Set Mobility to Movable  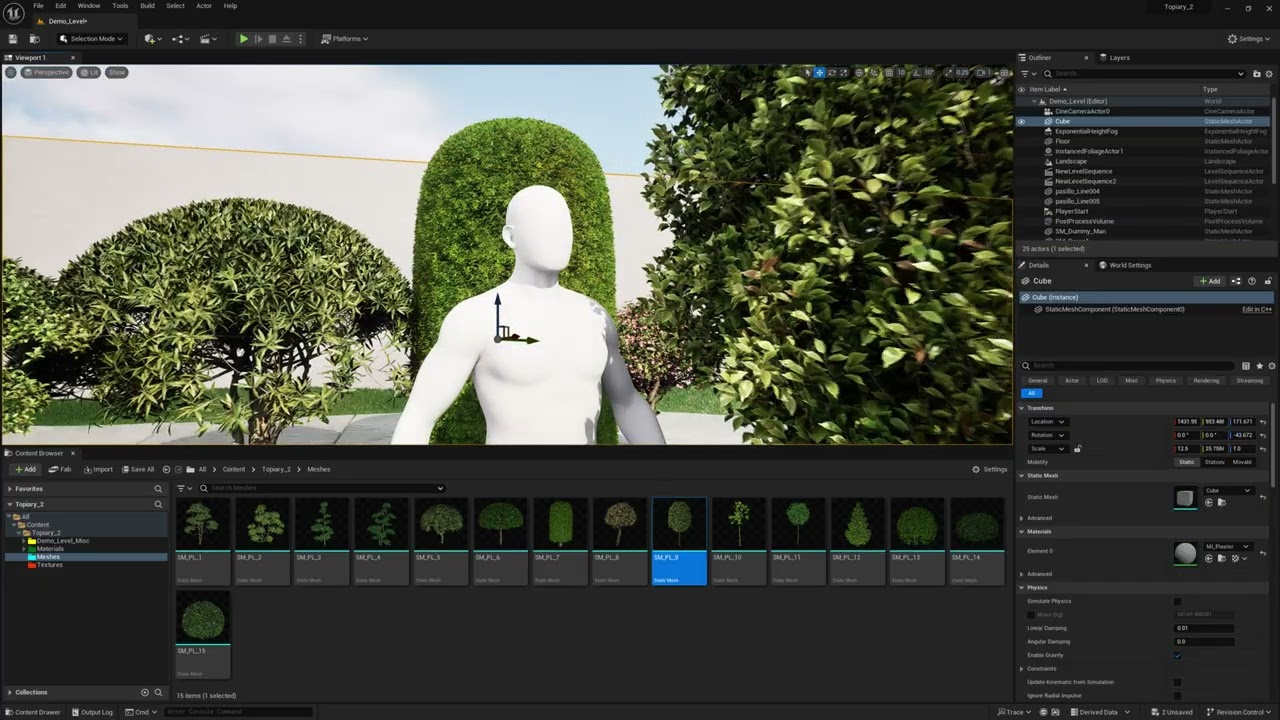pos(1242,462)
